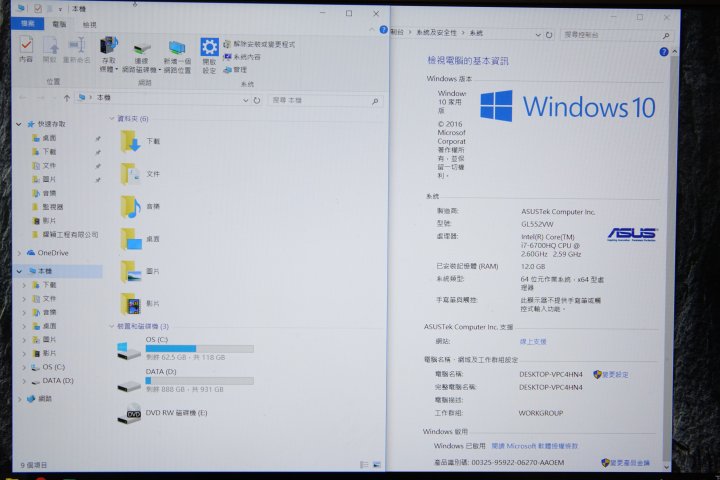Select the large 下載 downloads folder icon
Screen dimensions: 720x480
click(x=130, y=141)
